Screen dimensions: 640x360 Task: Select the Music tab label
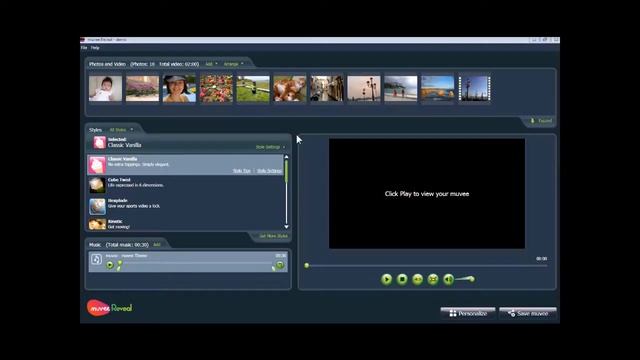pyautogui.click(x=95, y=245)
